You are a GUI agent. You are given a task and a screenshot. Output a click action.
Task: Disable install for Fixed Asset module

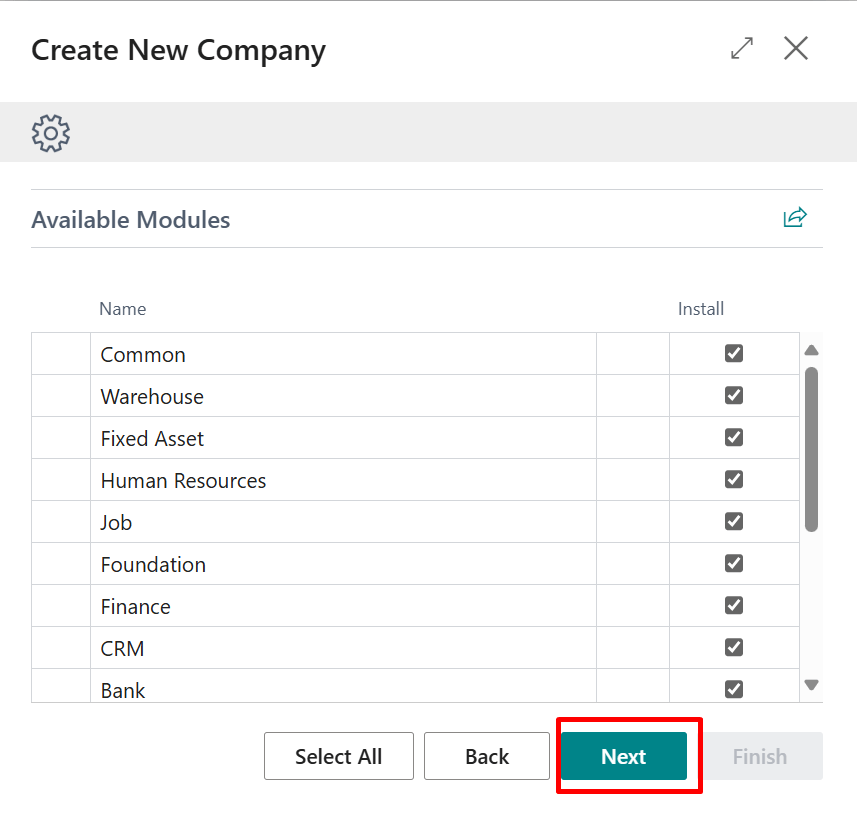[x=734, y=437]
